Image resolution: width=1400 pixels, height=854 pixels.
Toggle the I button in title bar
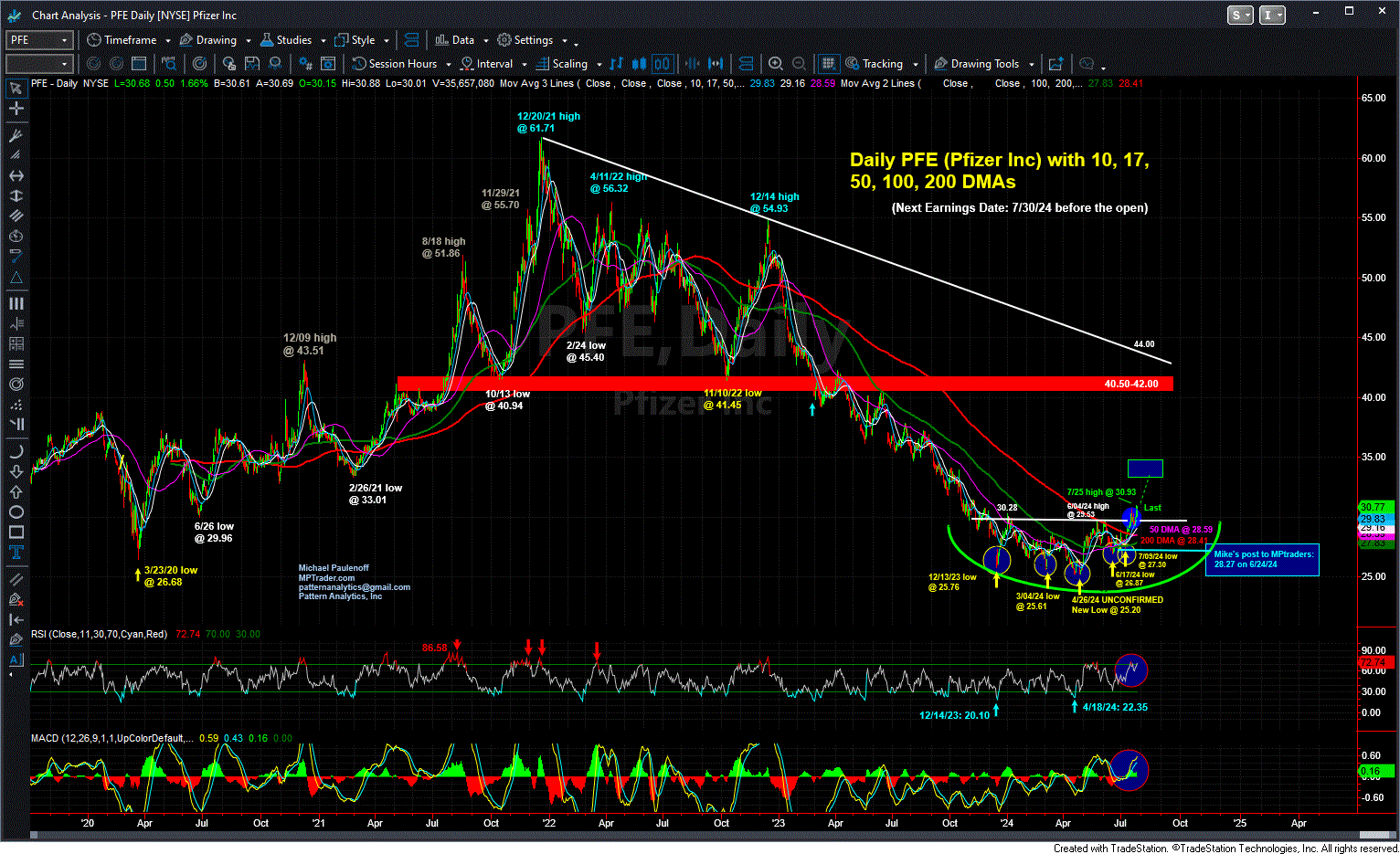point(1271,15)
